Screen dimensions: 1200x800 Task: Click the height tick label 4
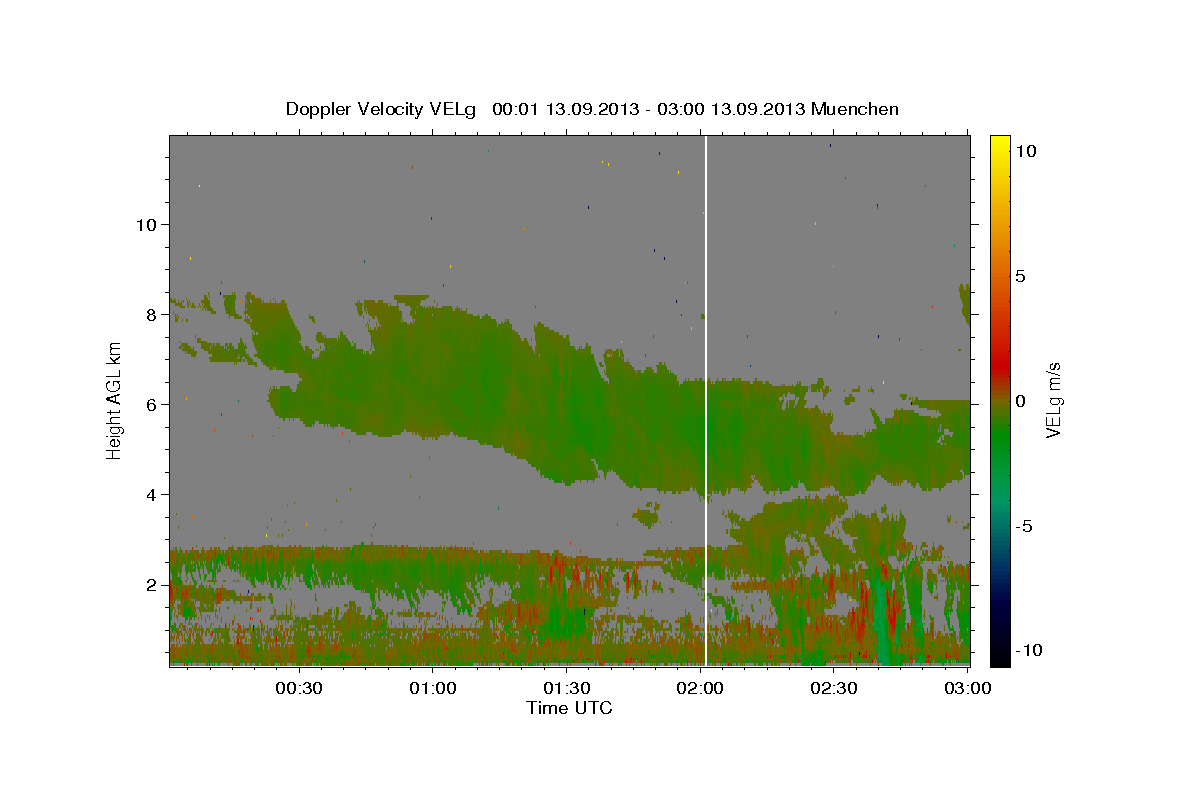point(151,494)
